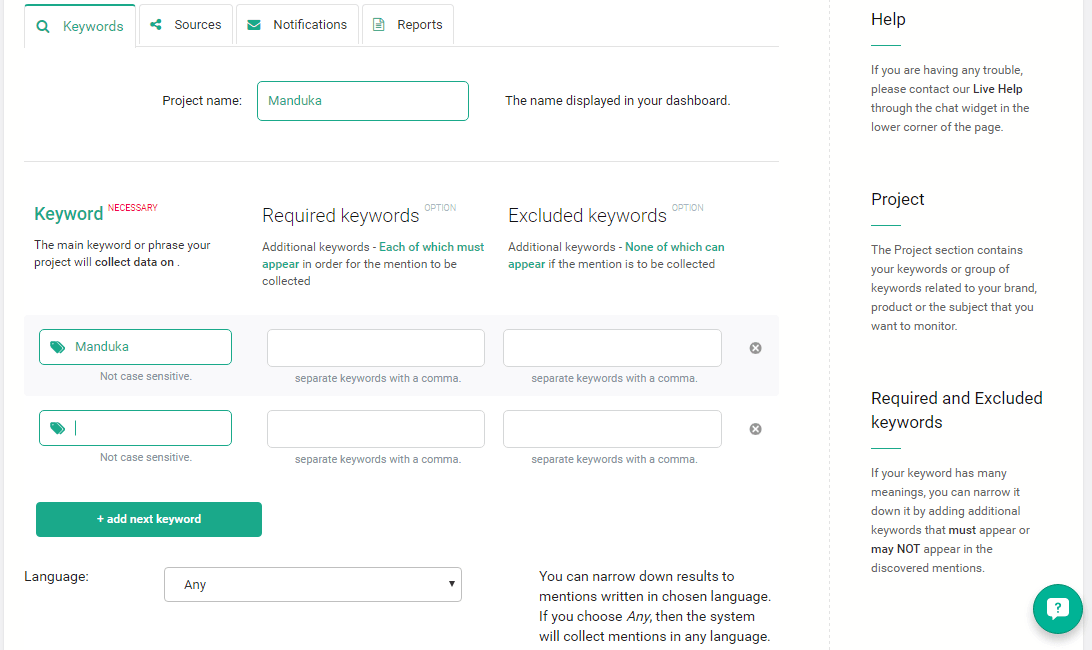Go to the Reports tab

point(408,25)
